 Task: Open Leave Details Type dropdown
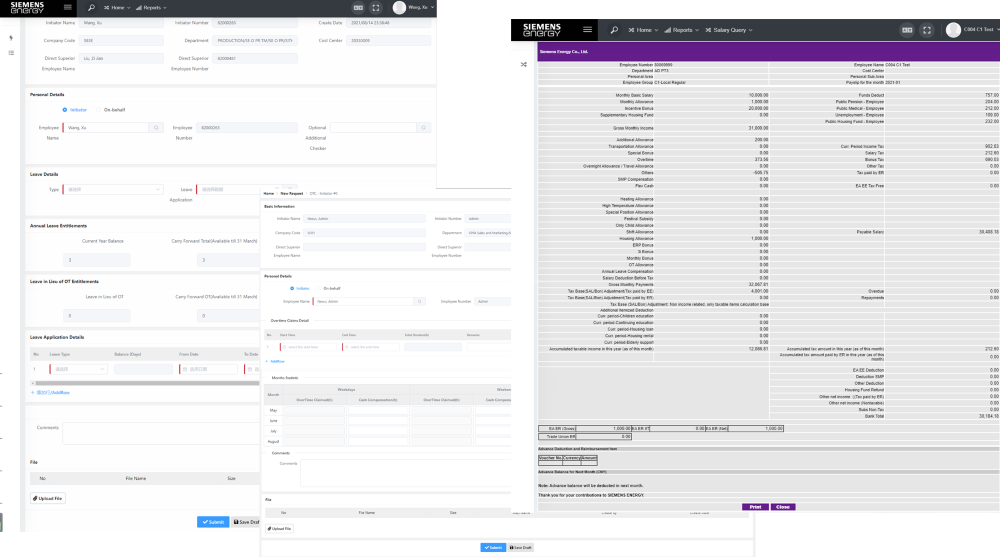pyautogui.click(x=113, y=189)
